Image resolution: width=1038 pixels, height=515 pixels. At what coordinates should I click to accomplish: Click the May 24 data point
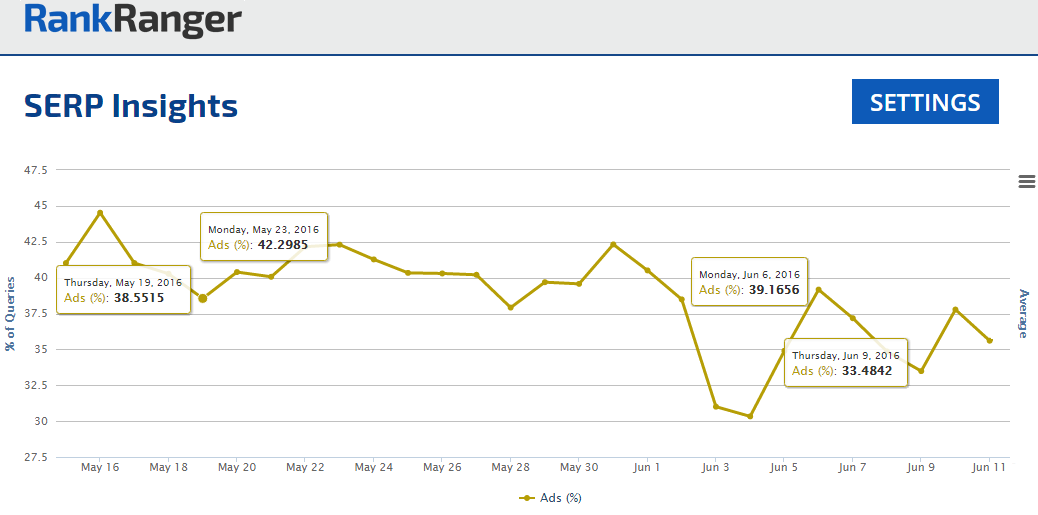[x=374, y=259]
